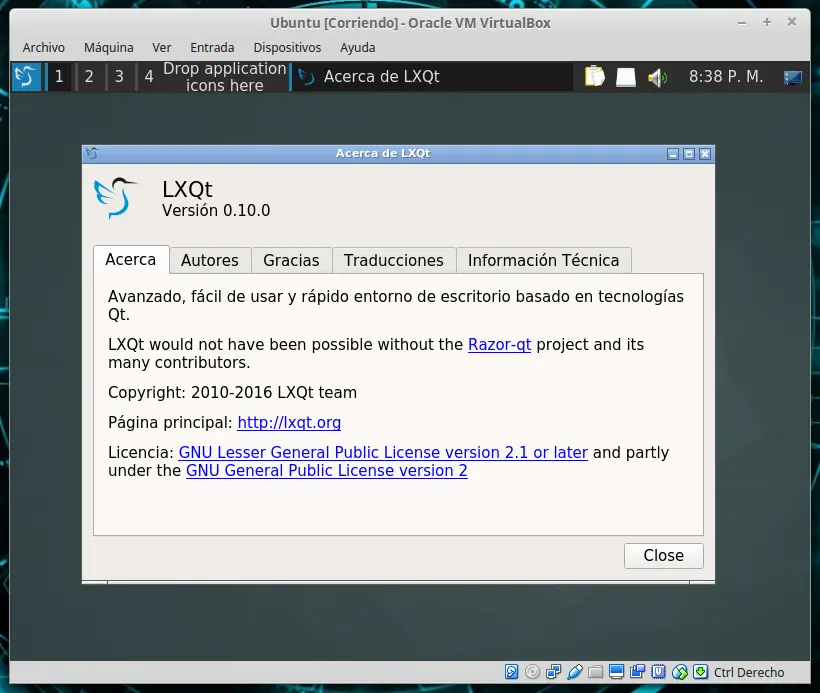Image resolution: width=820 pixels, height=693 pixels.
Task: Click the 'Versión 0.10.0' text
Action: [x=216, y=211]
